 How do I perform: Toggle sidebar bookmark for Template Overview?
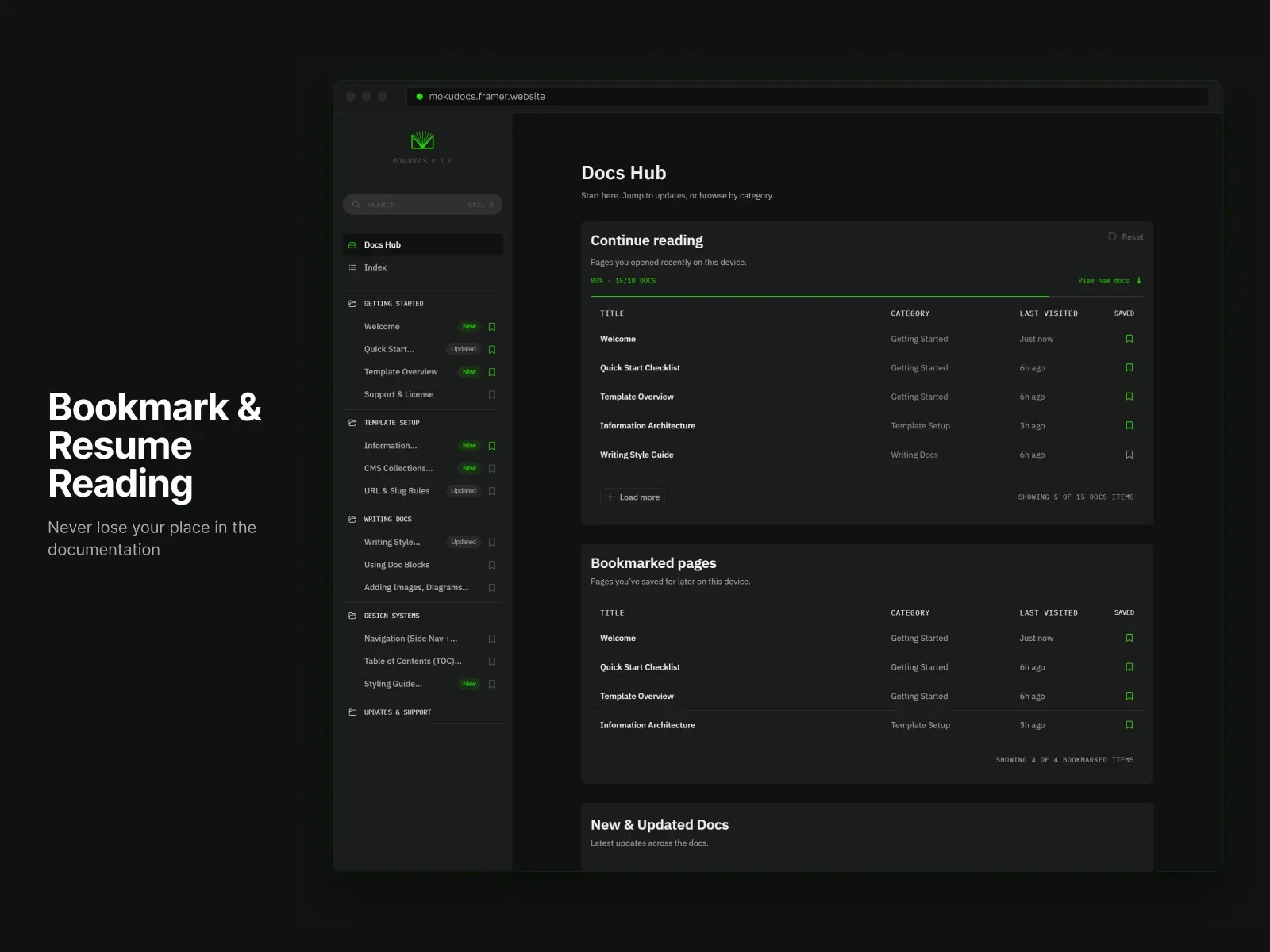point(492,372)
